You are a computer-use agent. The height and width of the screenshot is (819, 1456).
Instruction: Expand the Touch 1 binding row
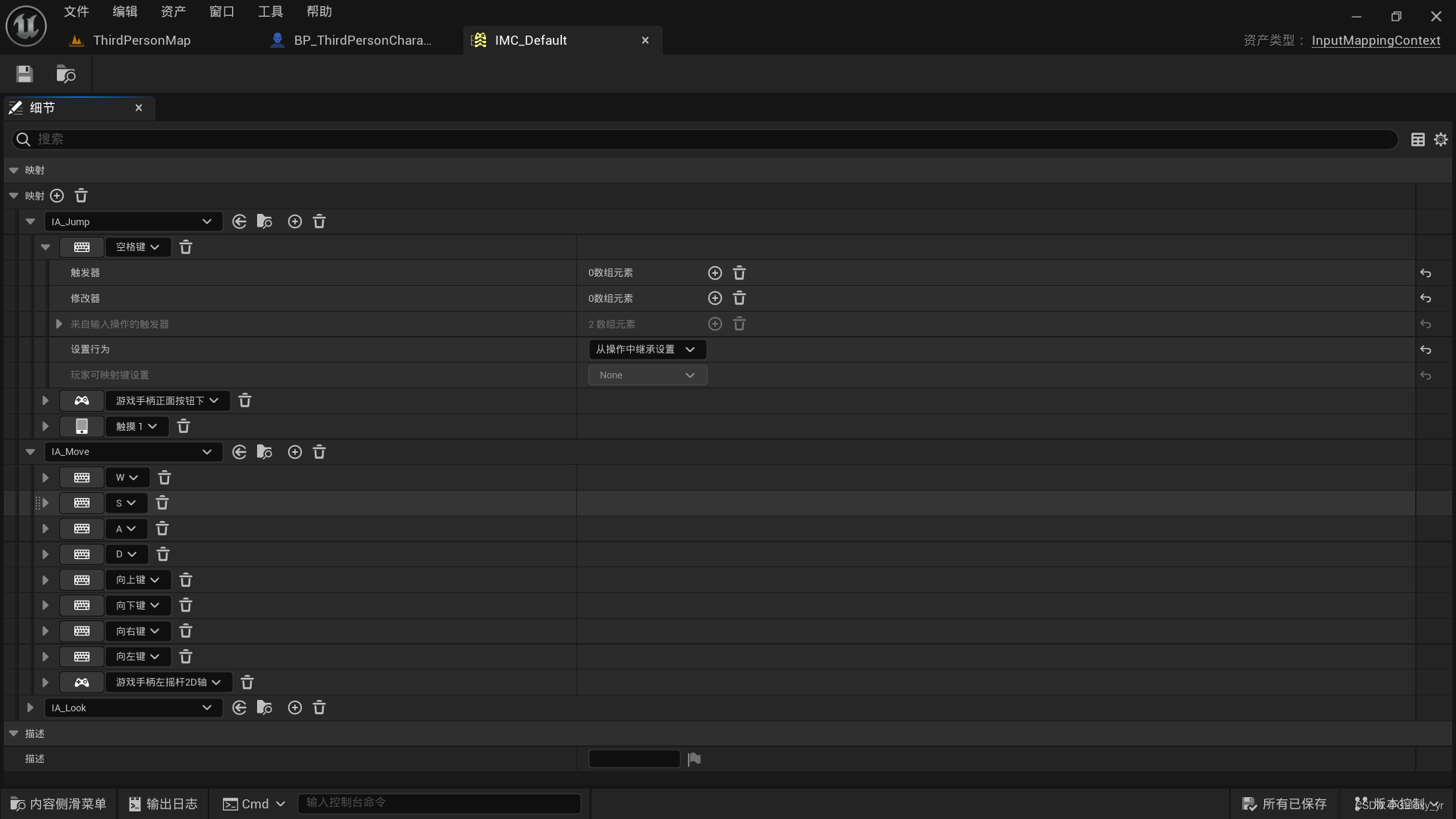45,426
